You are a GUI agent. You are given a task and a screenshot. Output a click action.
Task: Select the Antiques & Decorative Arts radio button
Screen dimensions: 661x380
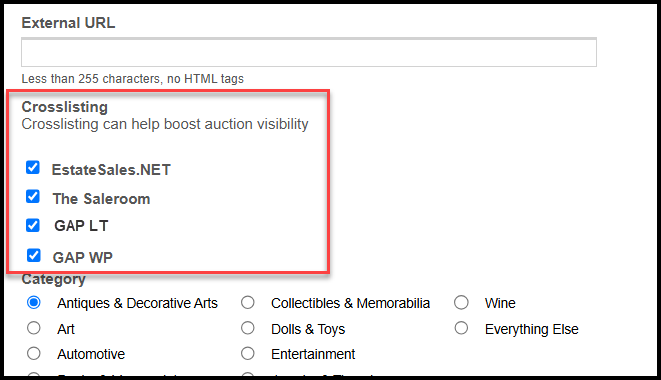click(34, 302)
